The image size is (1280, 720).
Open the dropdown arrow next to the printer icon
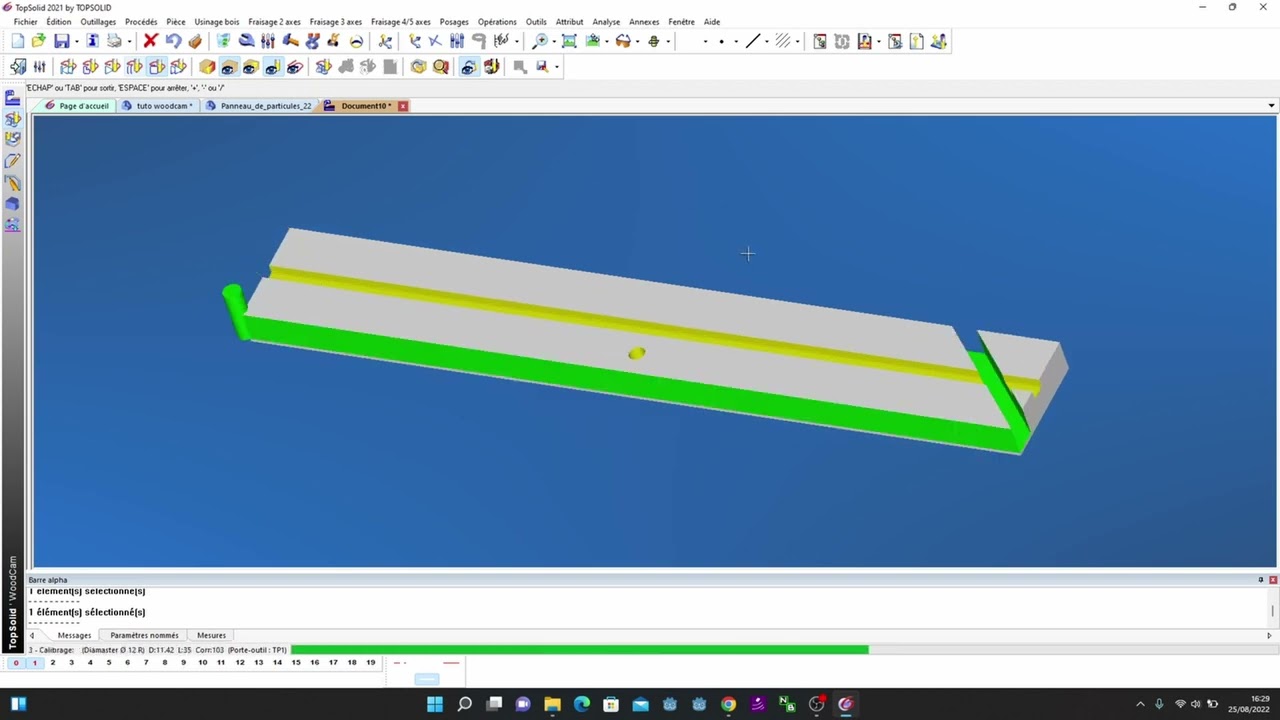pyautogui.click(x=129, y=42)
